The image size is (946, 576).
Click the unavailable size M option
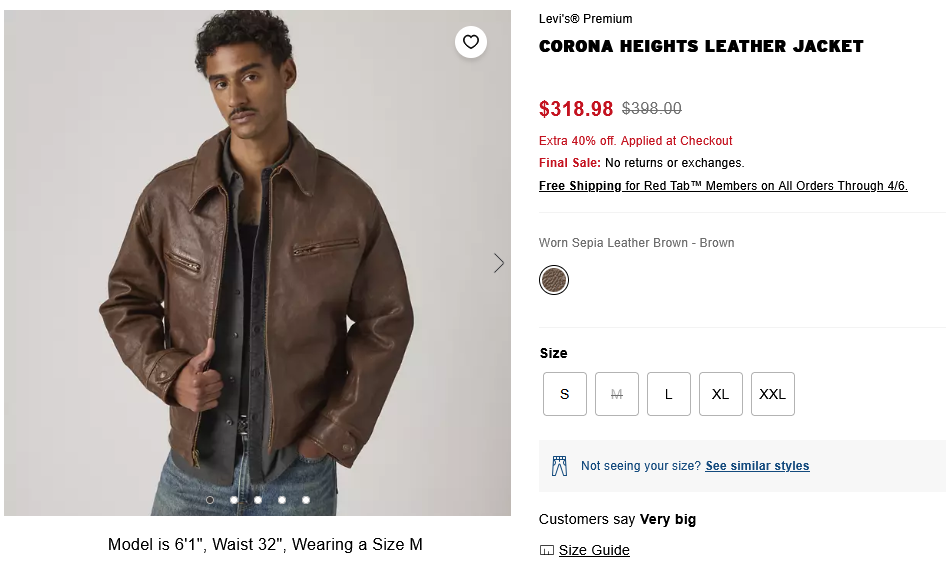coord(617,394)
